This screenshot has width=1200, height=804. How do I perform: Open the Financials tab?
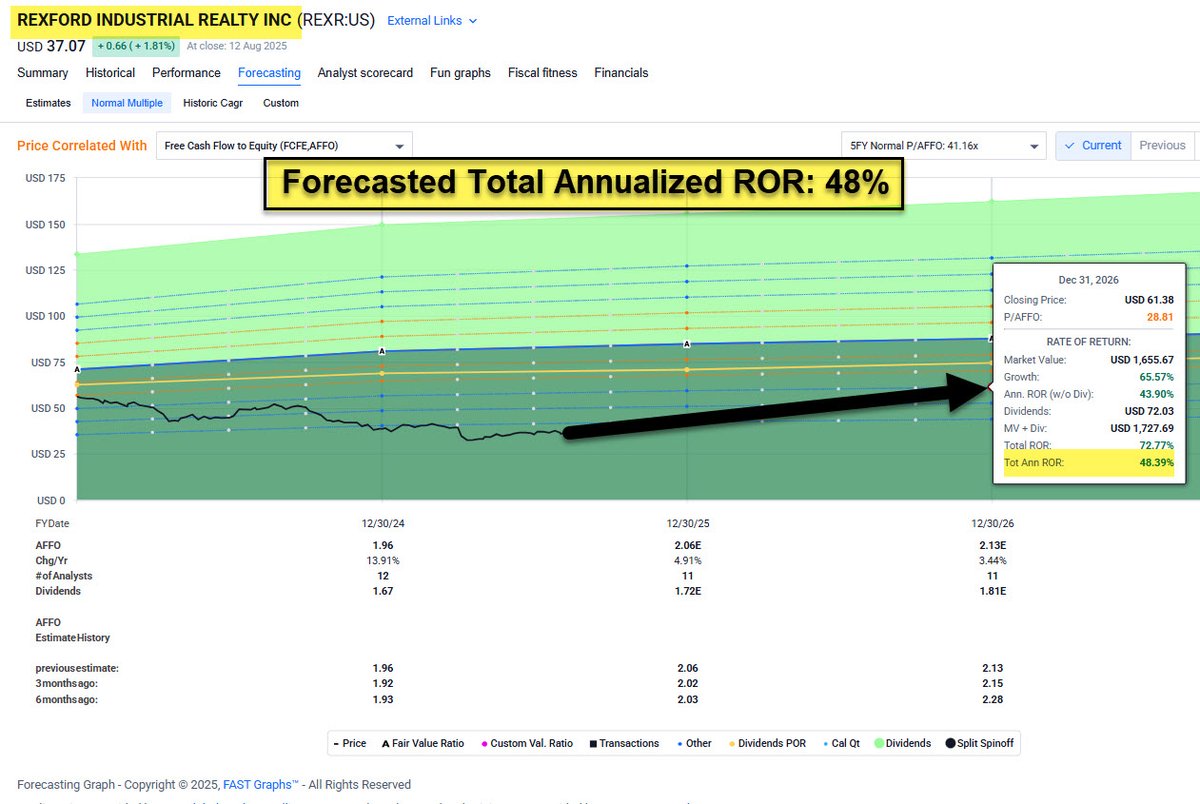click(621, 73)
